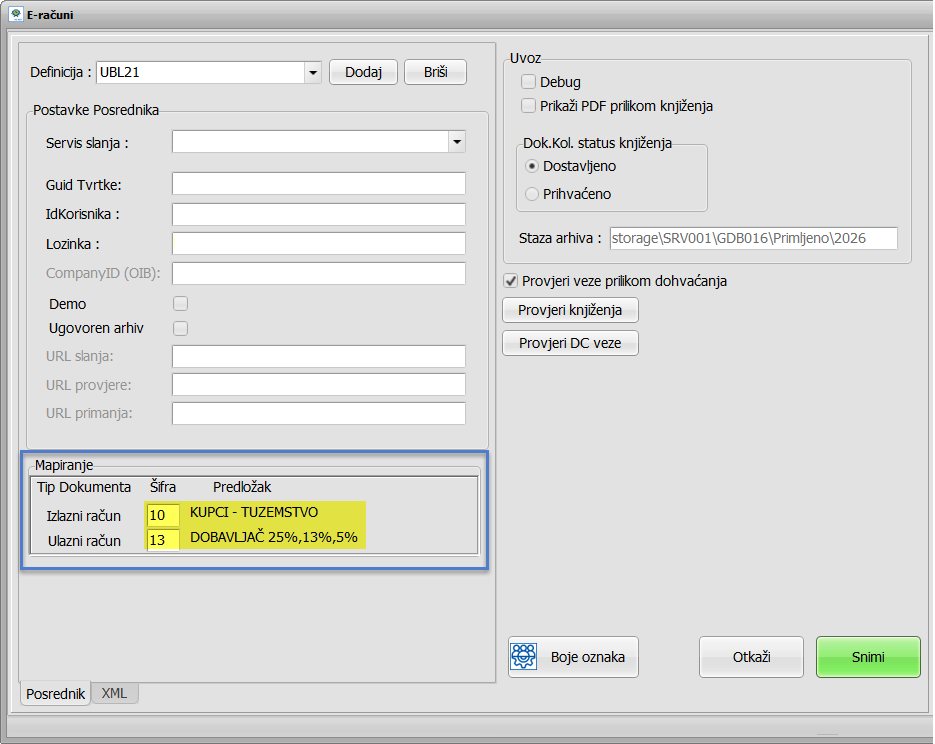
Task: Select the Posrednik tab
Action: (55, 693)
